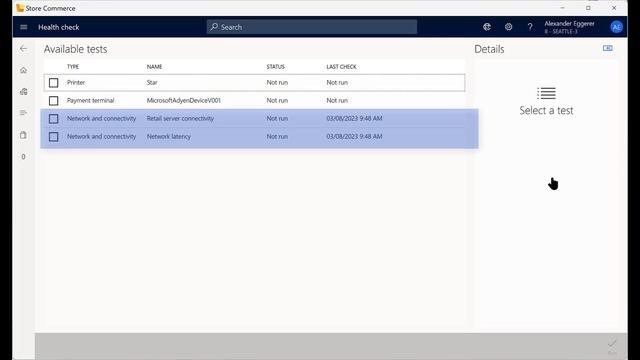Open the products sidebar icon
The height and width of the screenshot is (360, 640).
tap(24, 92)
